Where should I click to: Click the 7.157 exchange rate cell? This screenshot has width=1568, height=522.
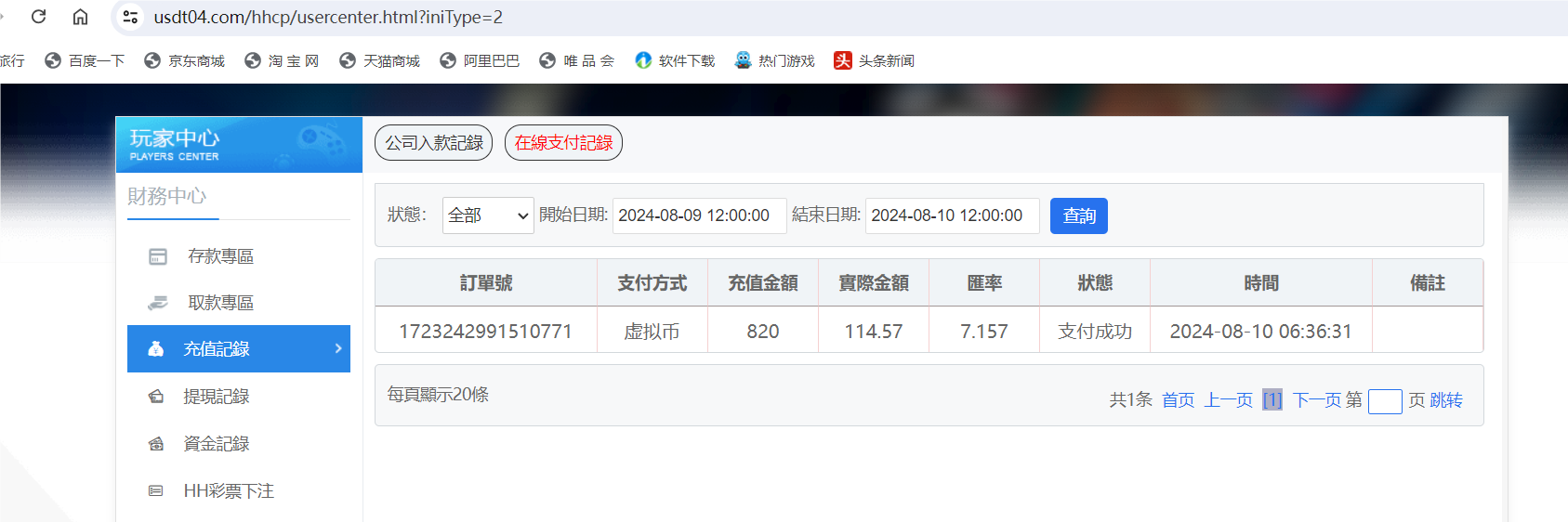[x=984, y=332]
